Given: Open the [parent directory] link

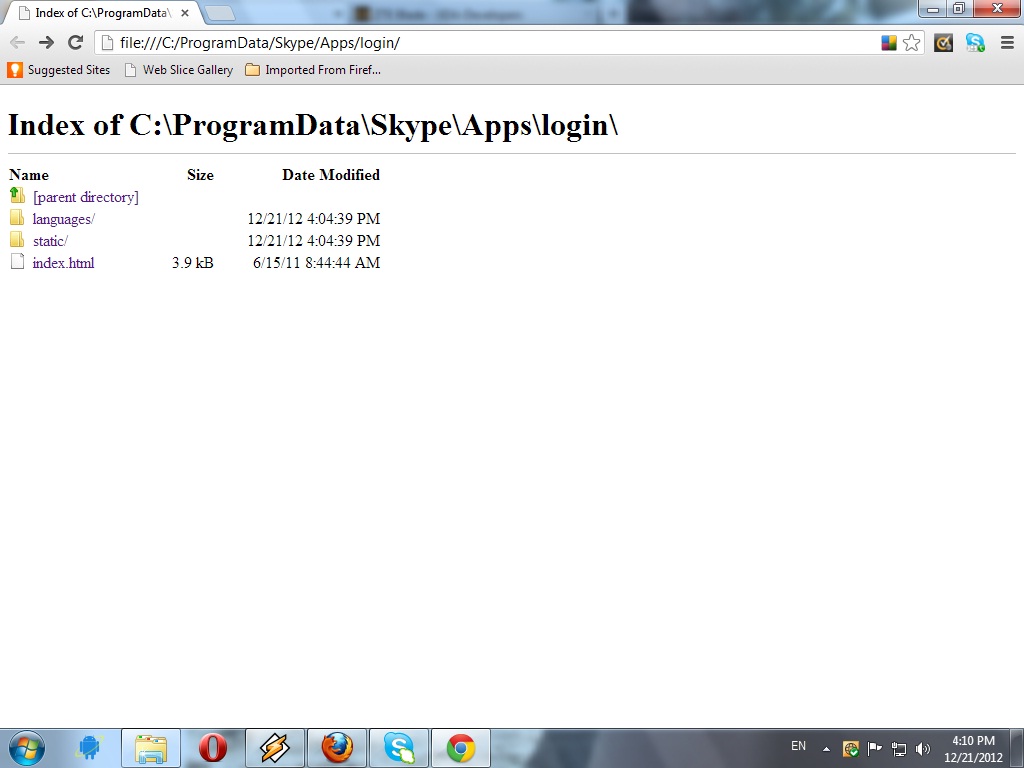Looking at the screenshot, I should pos(86,197).
